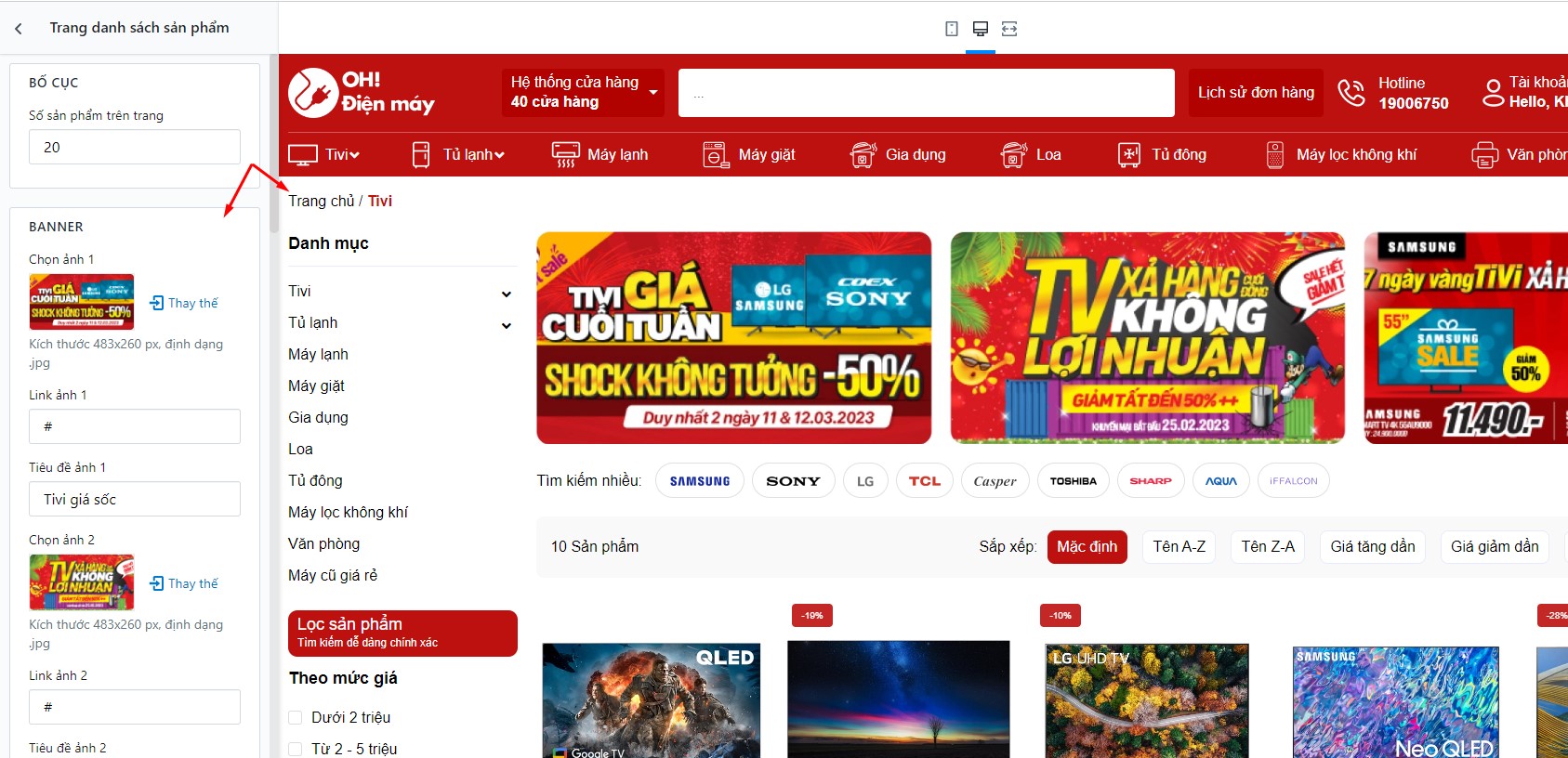1568x758 pixels.
Task: Click the Loa speaker icon
Action: (x=1014, y=155)
